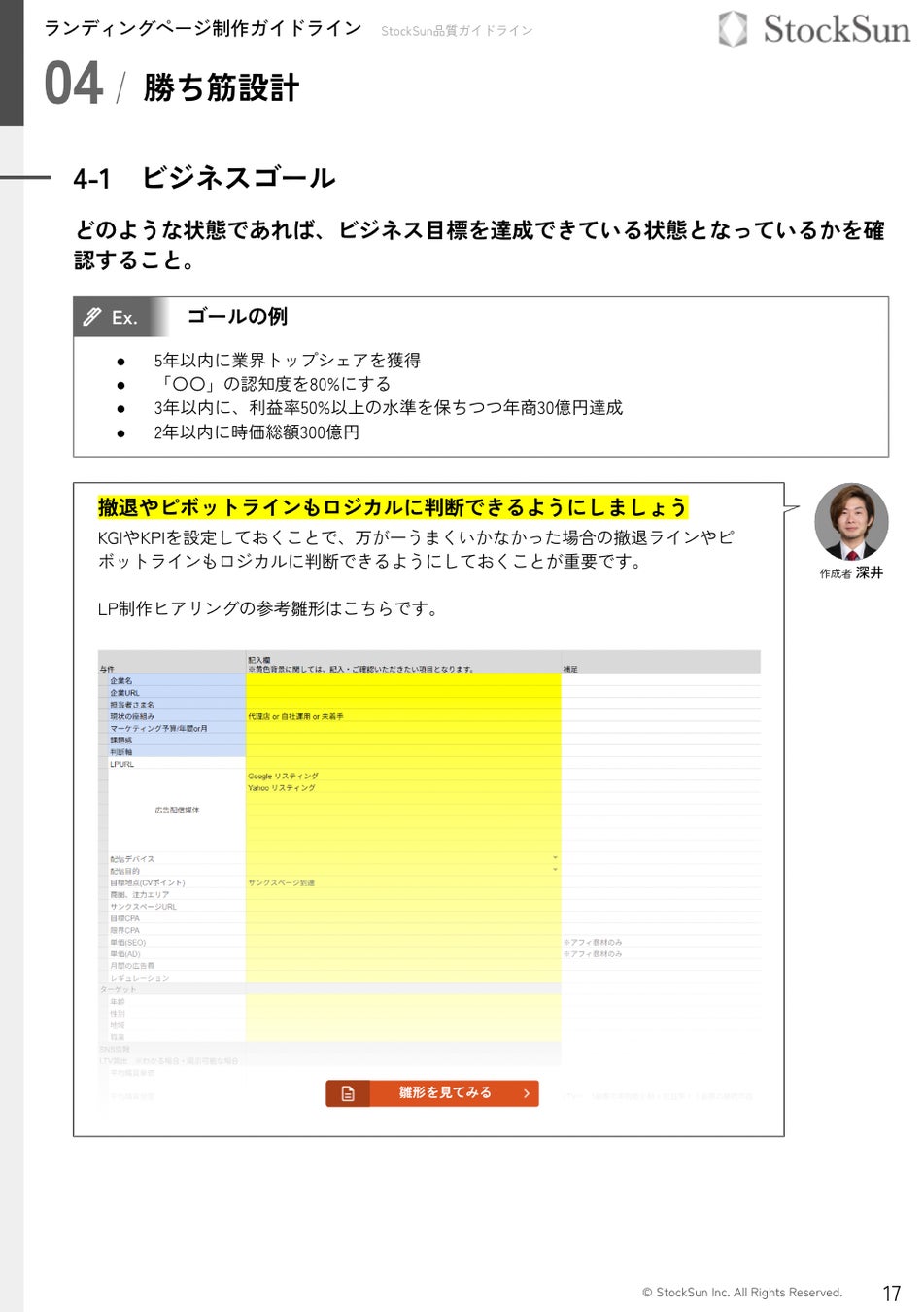Select the 単価(AD) row label
This screenshot has width=924, height=1312.
point(125,953)
